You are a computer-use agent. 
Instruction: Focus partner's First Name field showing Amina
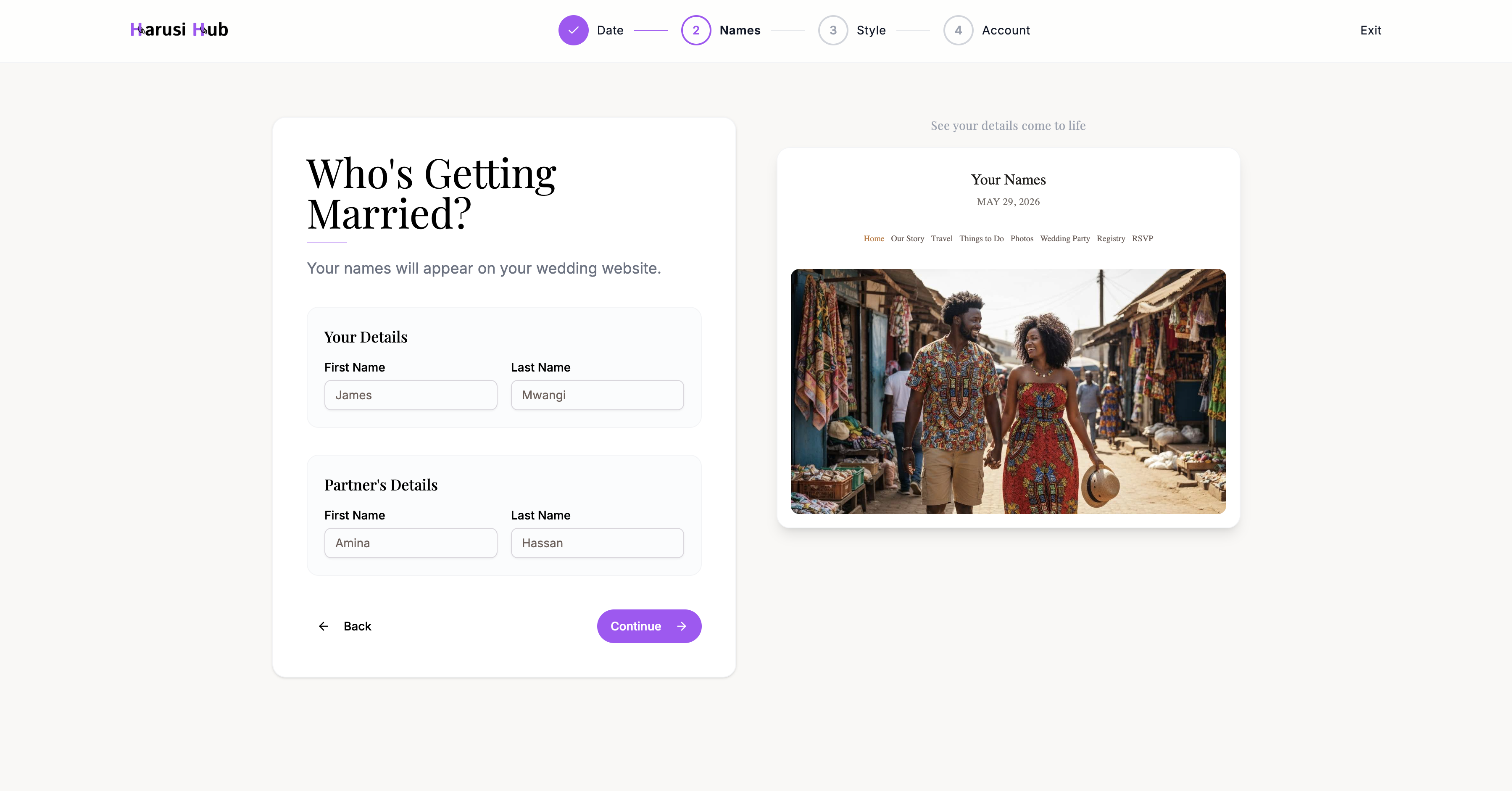[410, 543]
